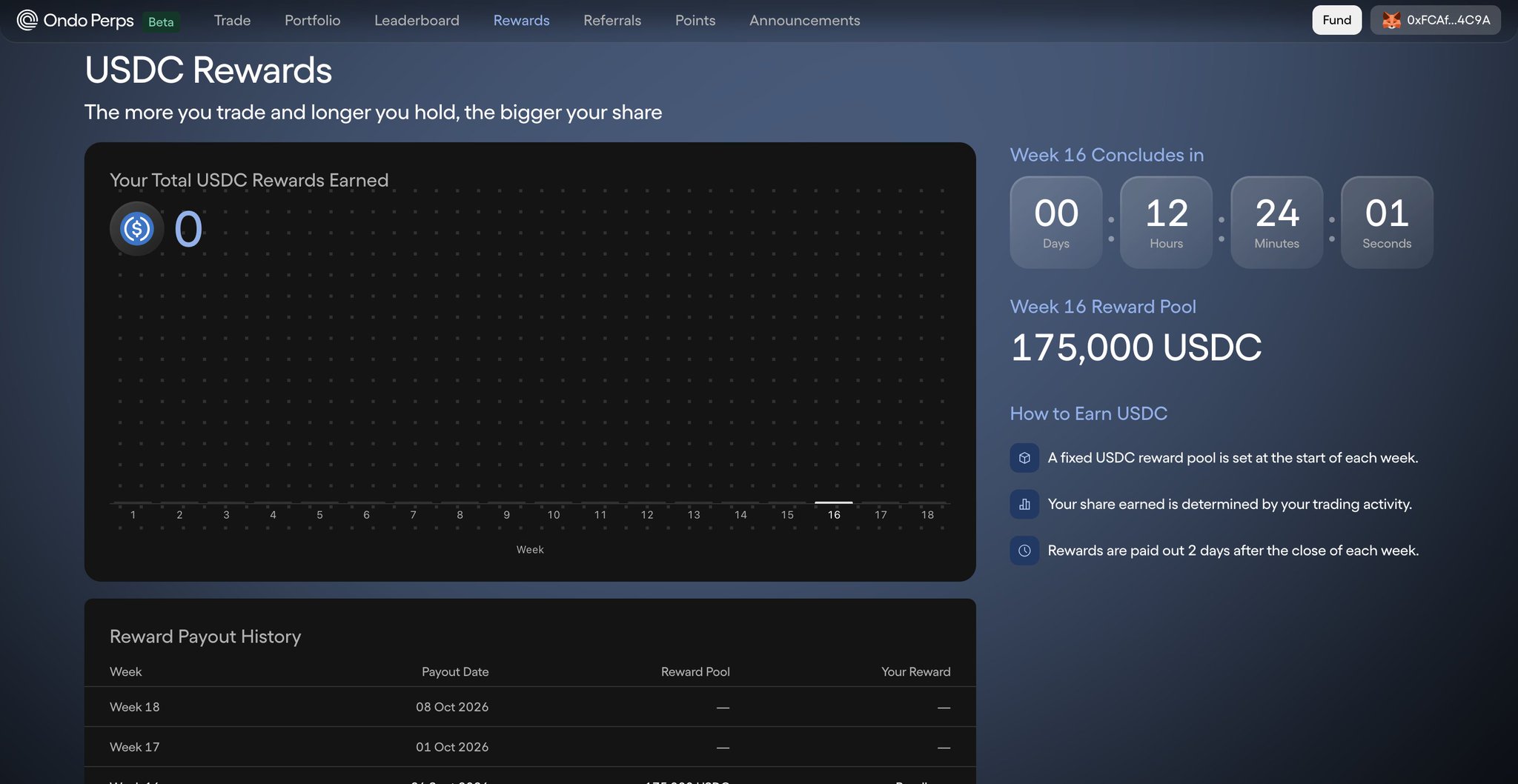Select week 5 on chart axis

[x=319, y=514]
